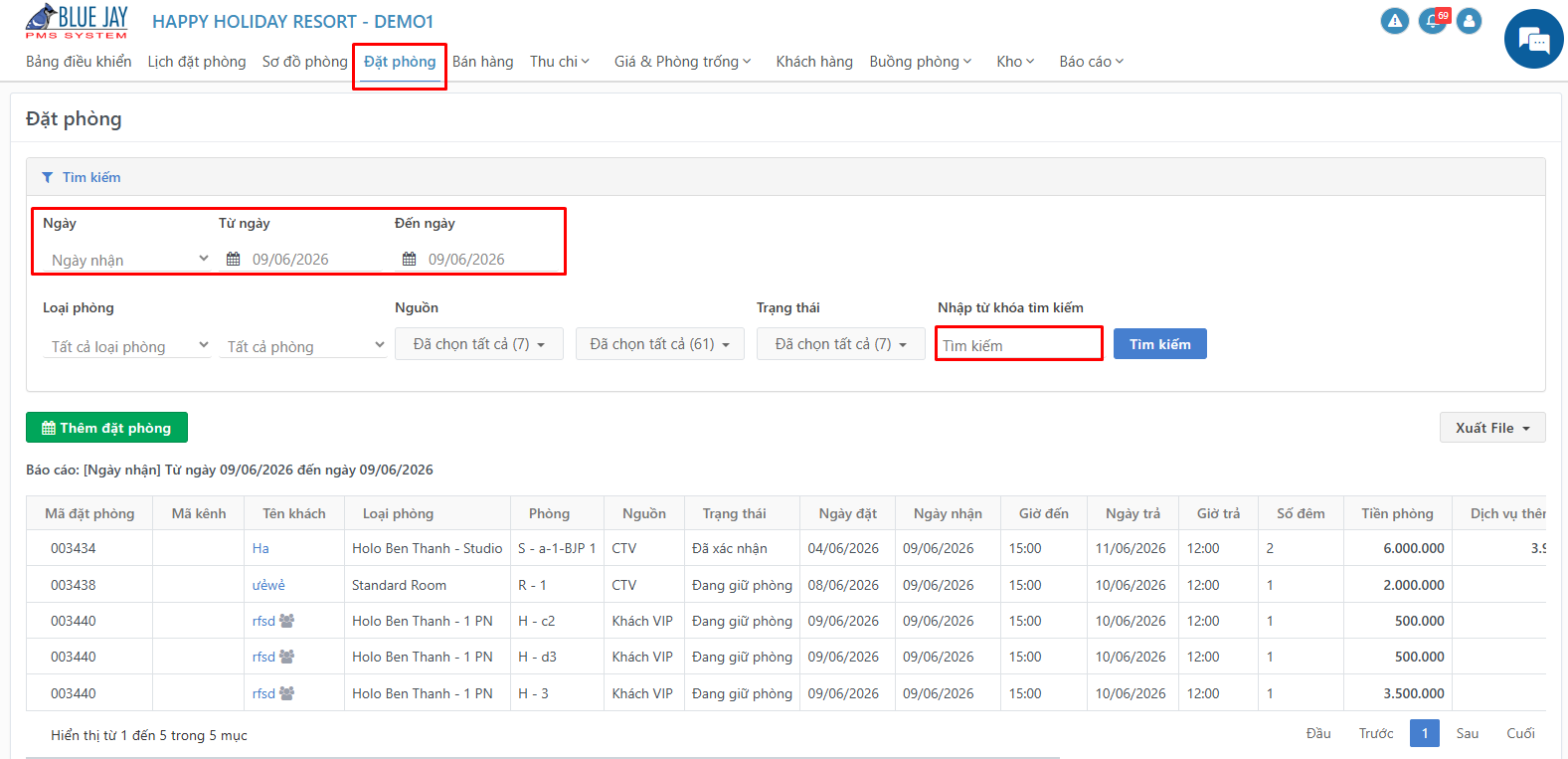Image resolution: width=1568 pixels, height=759 pixels.
Task: Click the Blue Jay PMS System logo
Action: (77, 21)
